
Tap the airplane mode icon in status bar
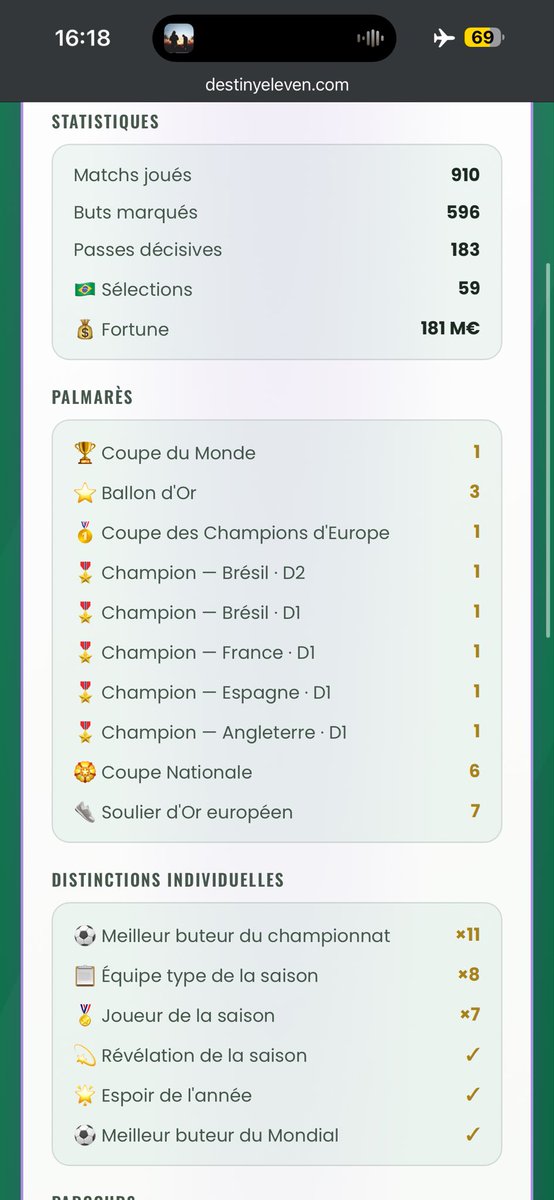click(x=444, y=38)
